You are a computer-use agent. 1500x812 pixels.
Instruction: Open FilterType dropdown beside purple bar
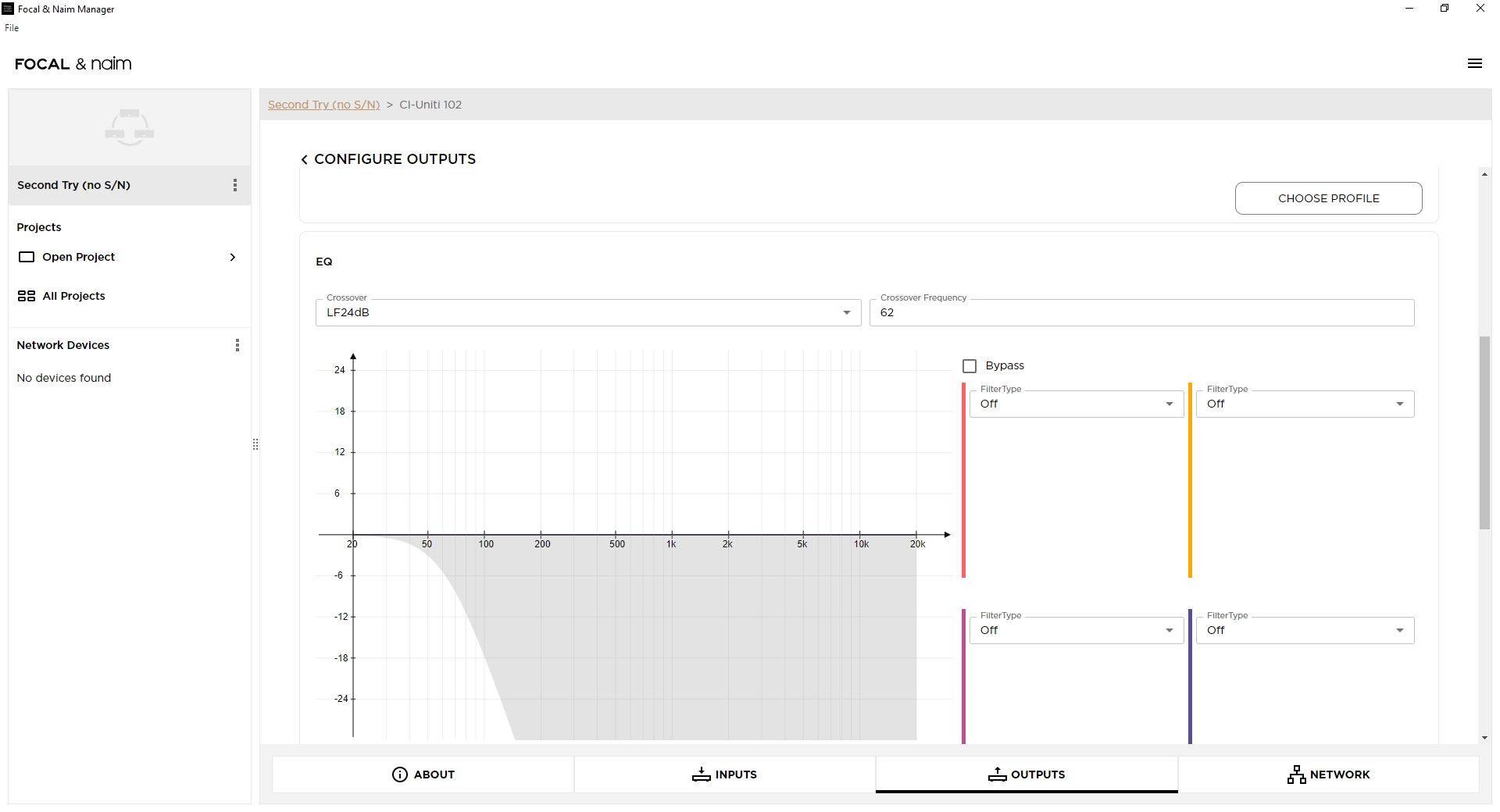click(1305, 630)
